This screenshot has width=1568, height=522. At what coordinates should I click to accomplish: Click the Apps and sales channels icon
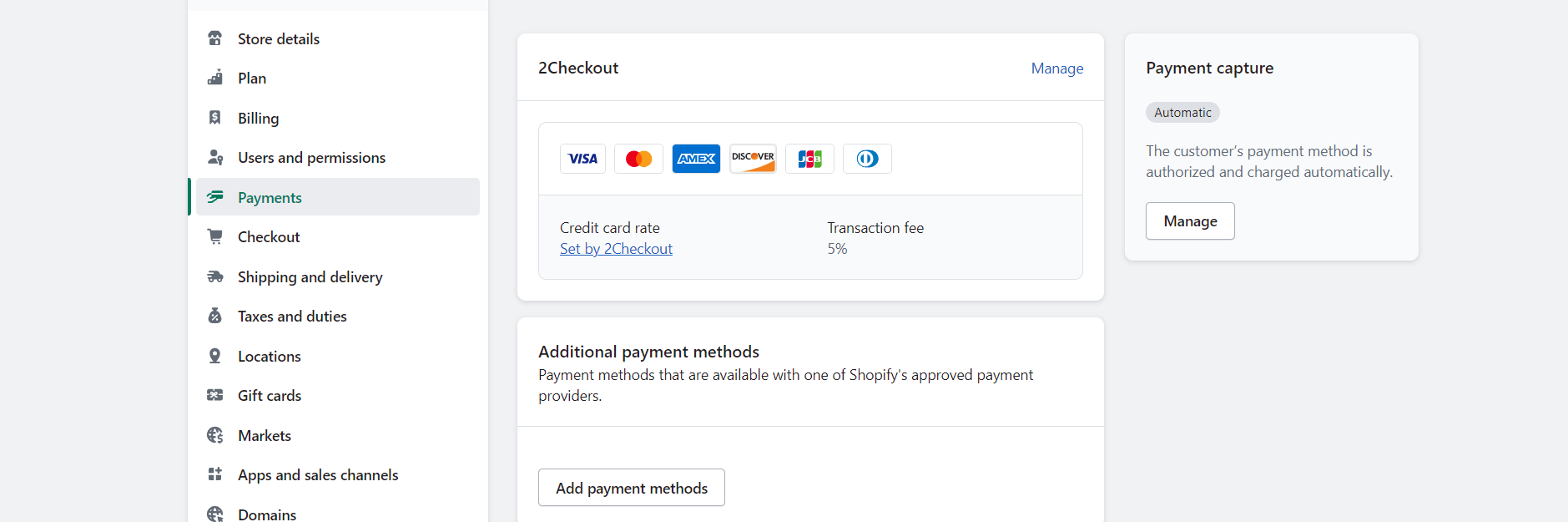pyautogui.click(x=215, y=474)
